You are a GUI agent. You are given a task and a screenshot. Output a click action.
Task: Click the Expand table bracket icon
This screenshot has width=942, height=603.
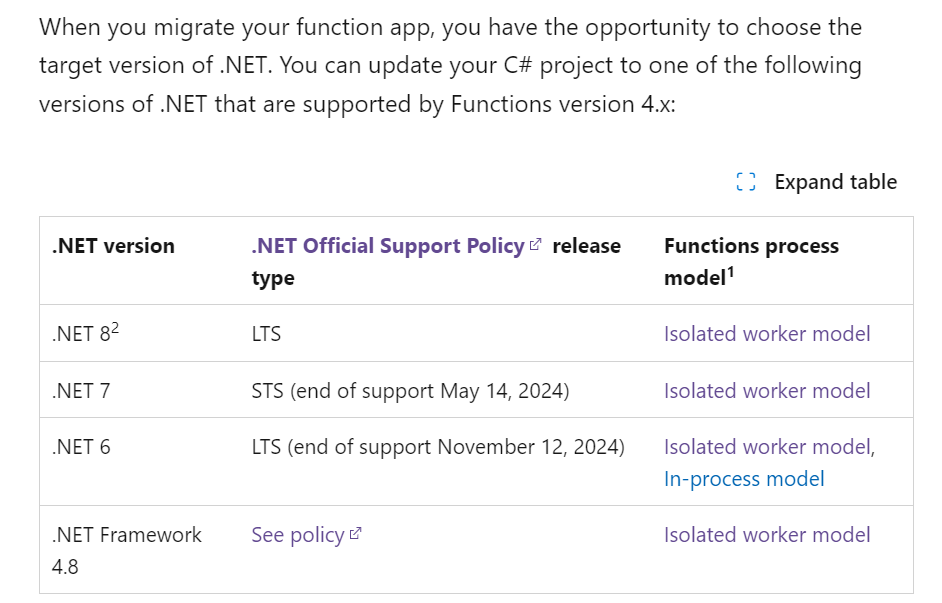[746, 181]
